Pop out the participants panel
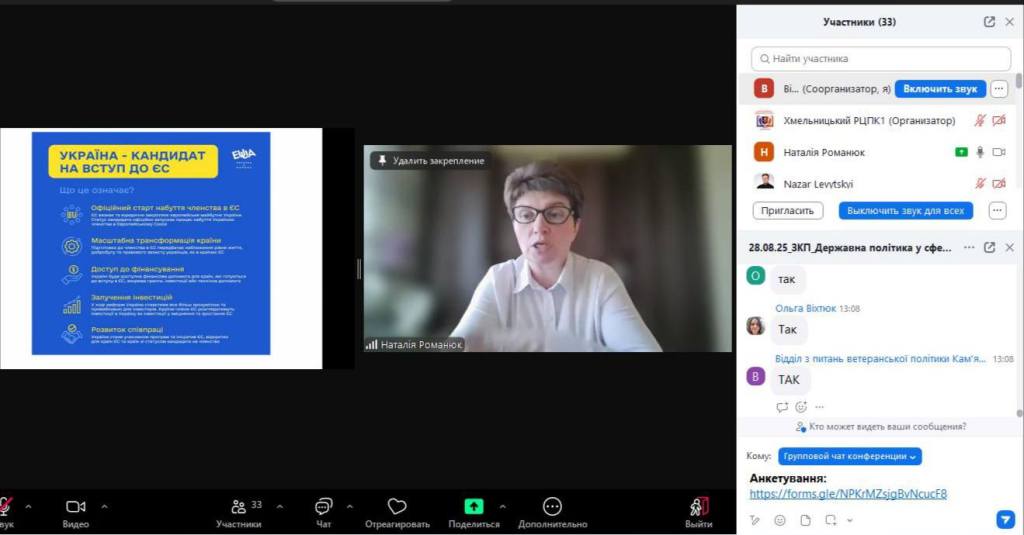The image size is (1024, 535). pyautogui.click(x=989, y=22)
